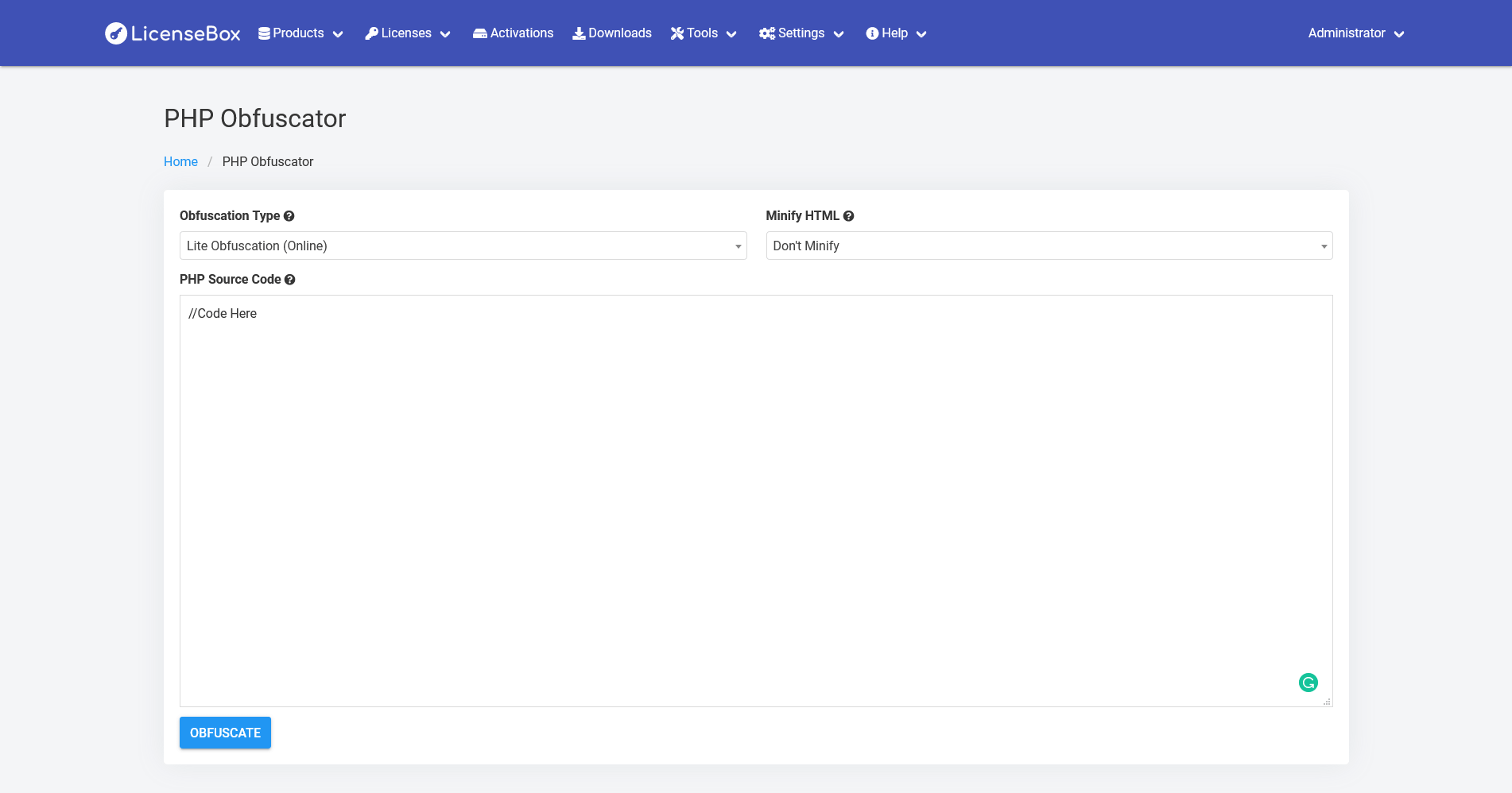Open the Obfuscation Type select box
1512x793 pixels.
[x=463, y=246]
